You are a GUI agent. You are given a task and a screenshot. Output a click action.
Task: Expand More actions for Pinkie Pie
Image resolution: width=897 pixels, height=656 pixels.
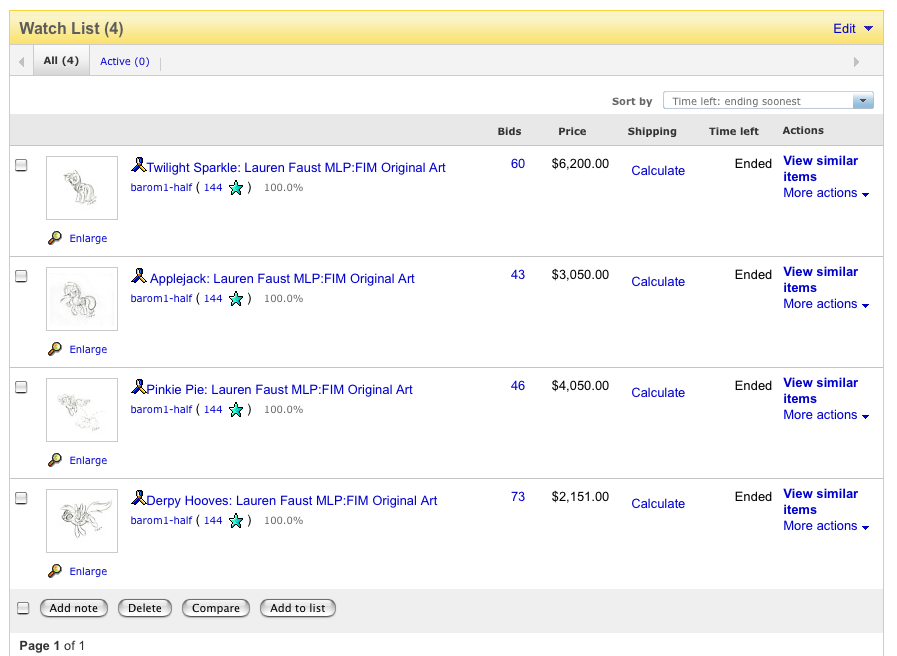(x=825, y=415)
